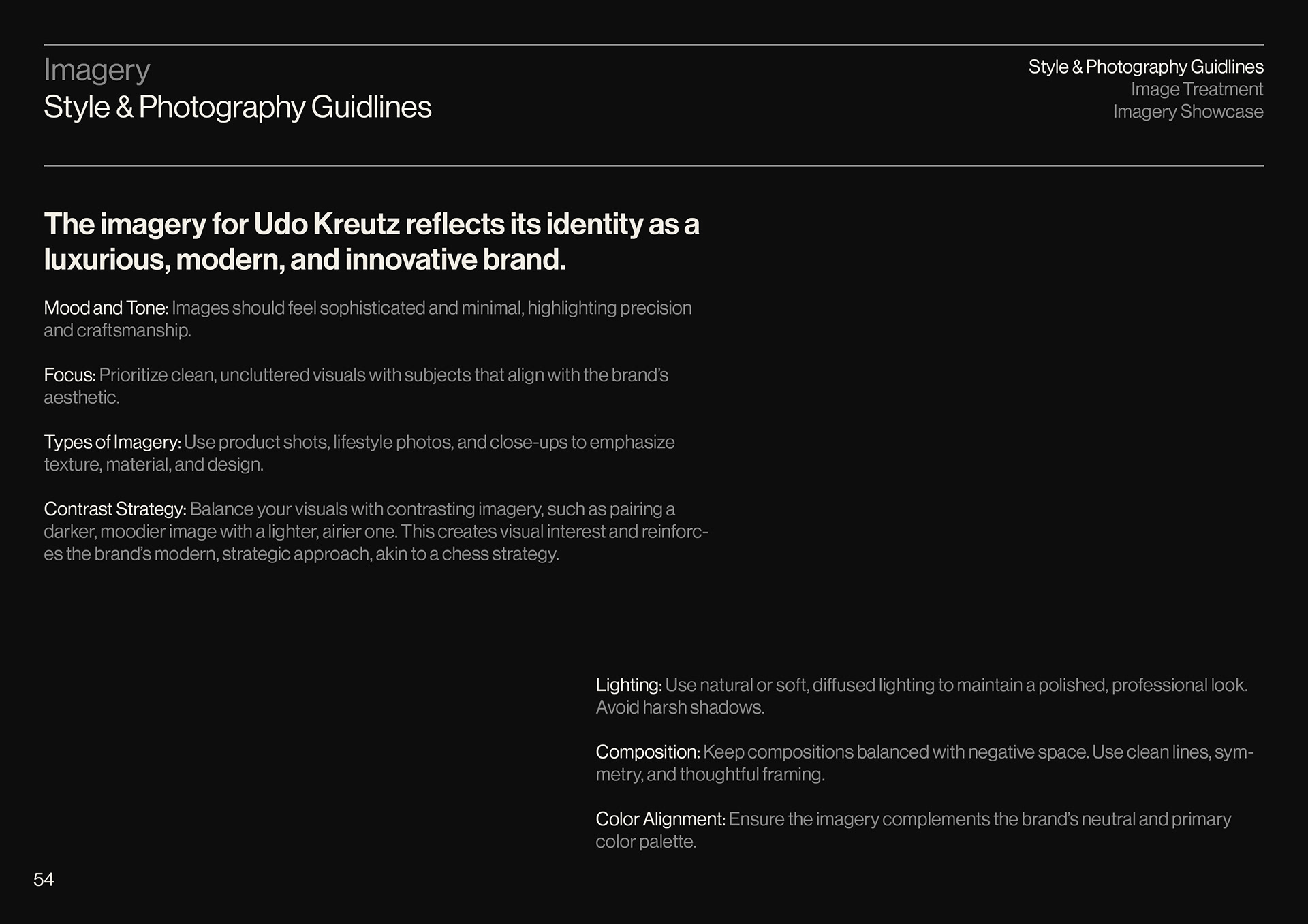
Task: Click the Imagery section heading
Action: [97, 71]
